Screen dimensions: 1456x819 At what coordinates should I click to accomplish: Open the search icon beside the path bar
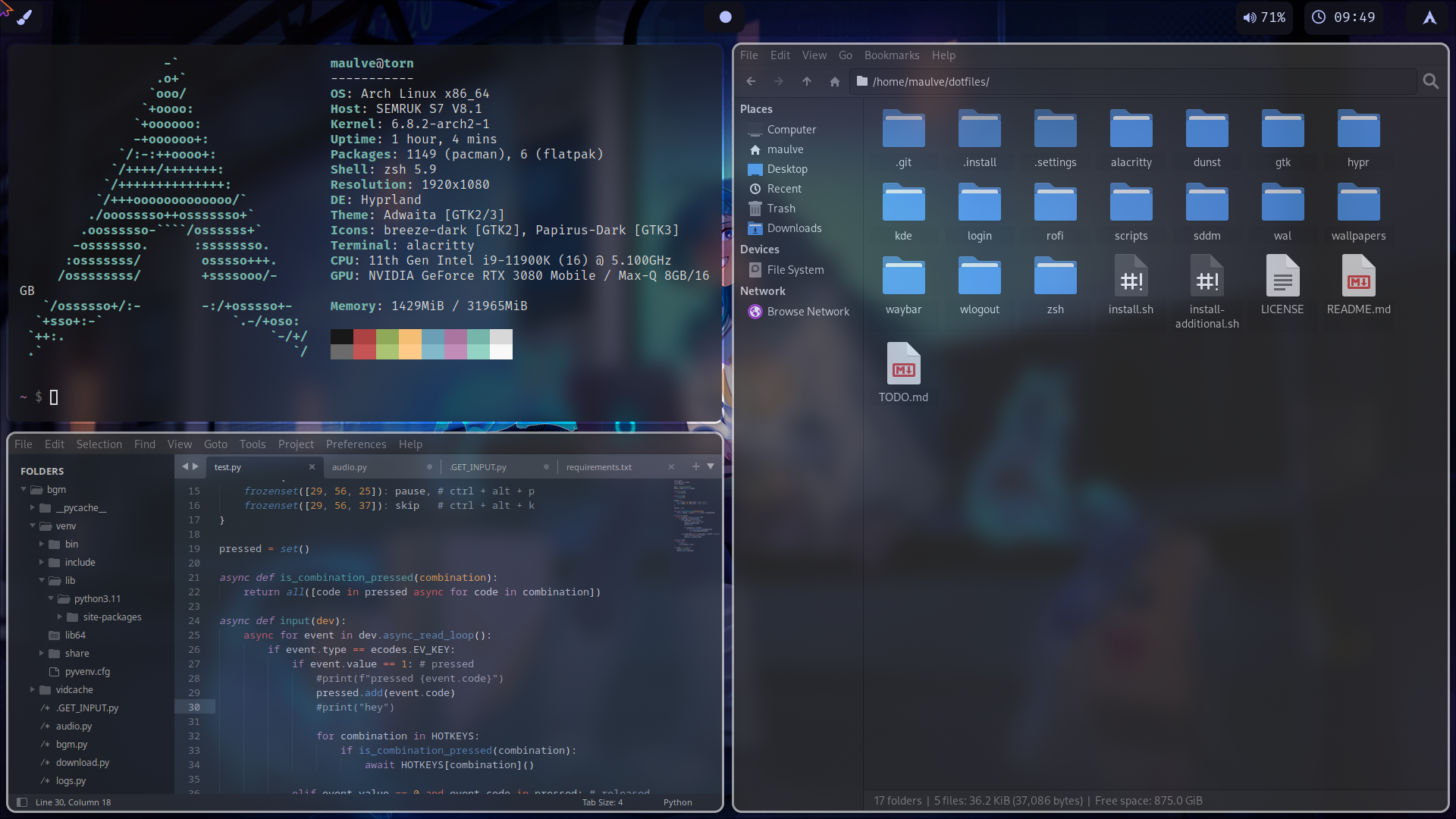pos(1430,81)
